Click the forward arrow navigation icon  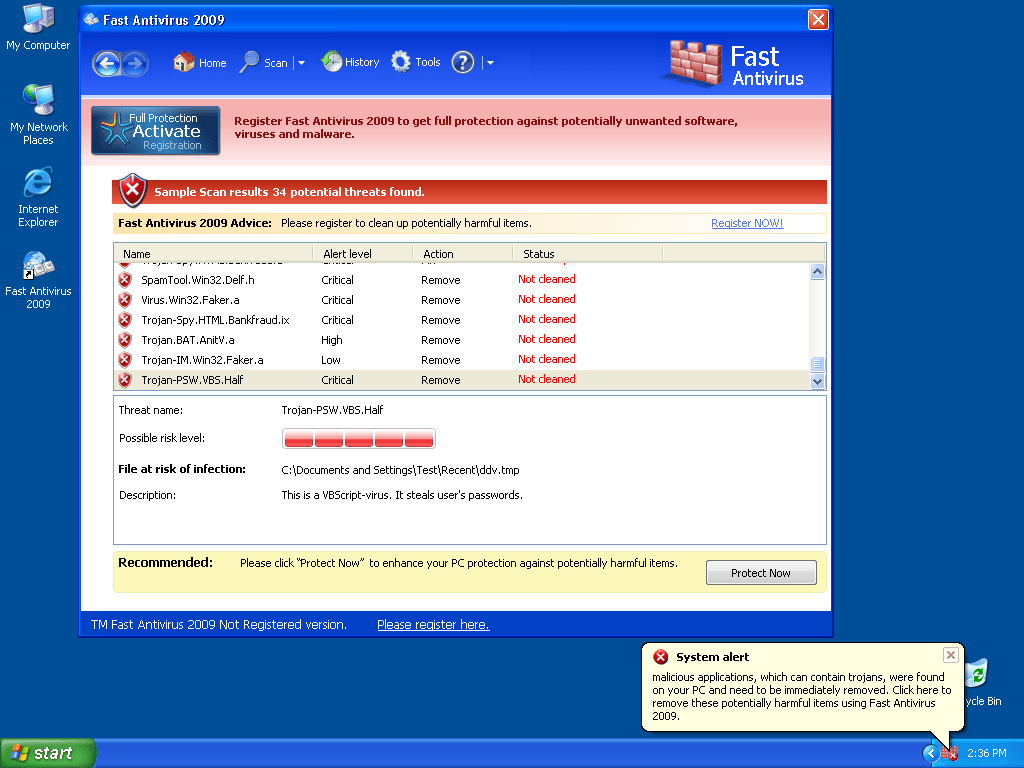tap(135, 64)
